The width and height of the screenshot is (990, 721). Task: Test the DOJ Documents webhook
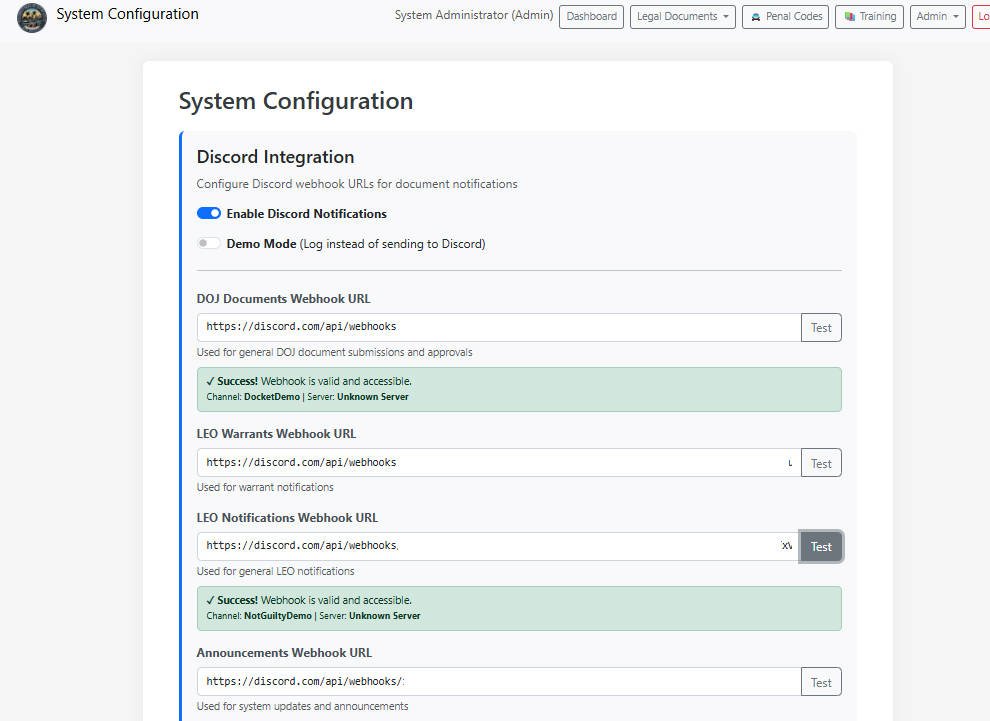pyautogui.click(x=821, y=327)
